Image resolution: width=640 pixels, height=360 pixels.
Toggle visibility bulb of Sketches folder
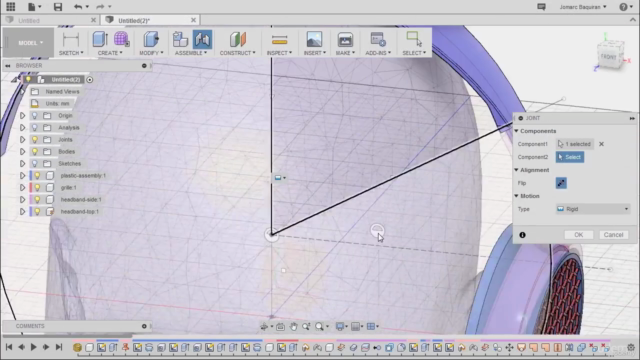click(35, 163)
